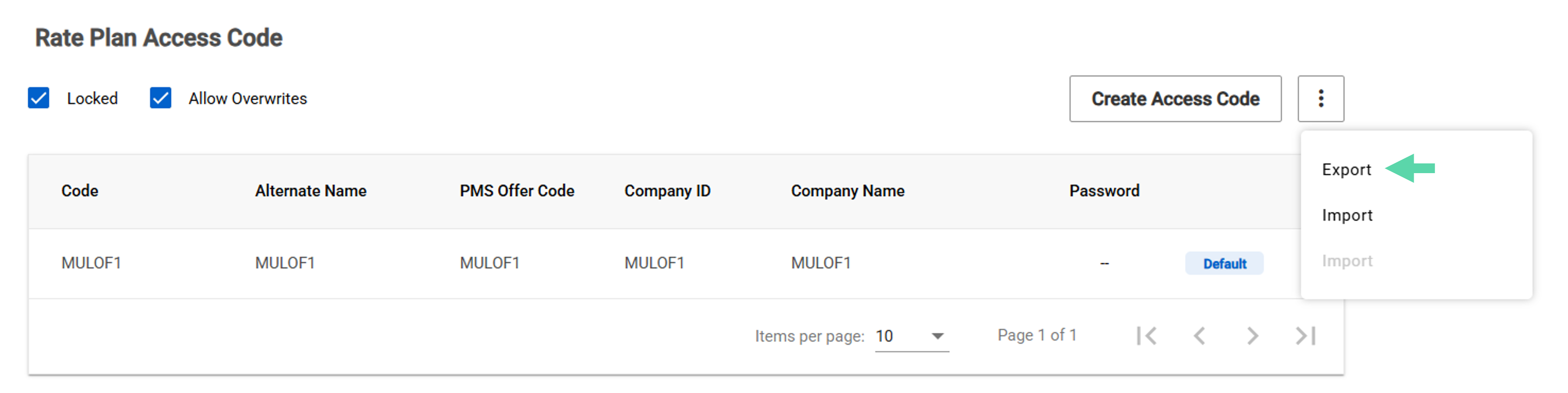Click the Password column header
Image resolution: width=1568 pixels, height=393 pixels.
(x=1104, y=191)
